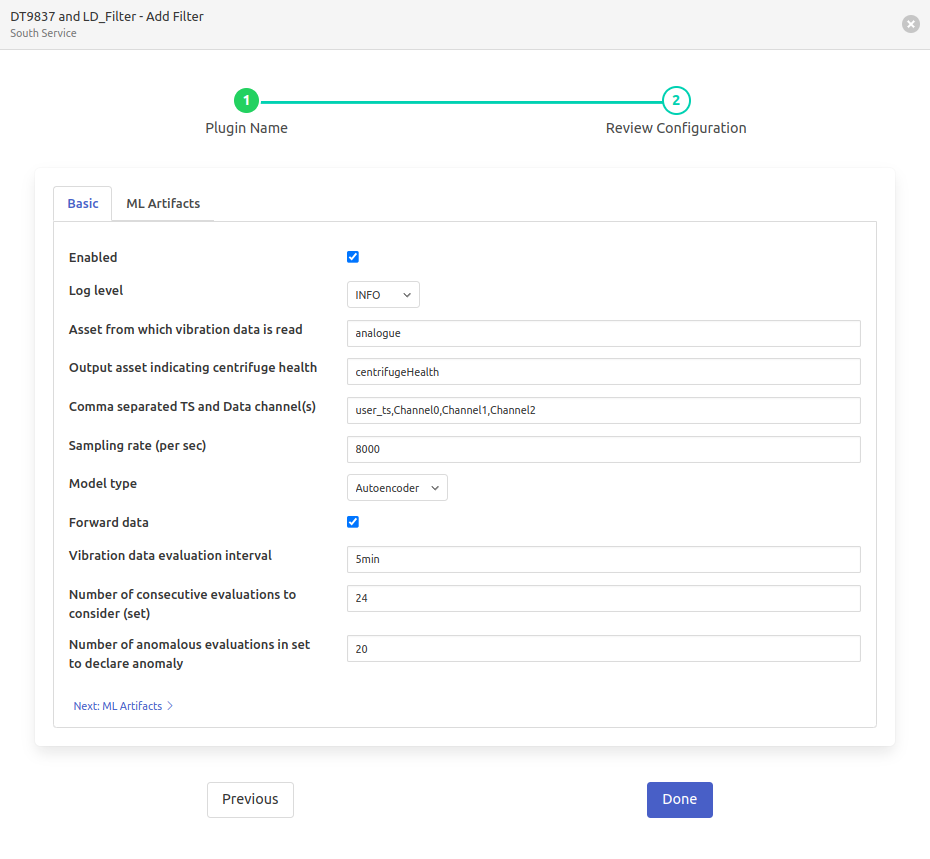
Task: Open the Model type dropdown
Action: click(397, 488)
